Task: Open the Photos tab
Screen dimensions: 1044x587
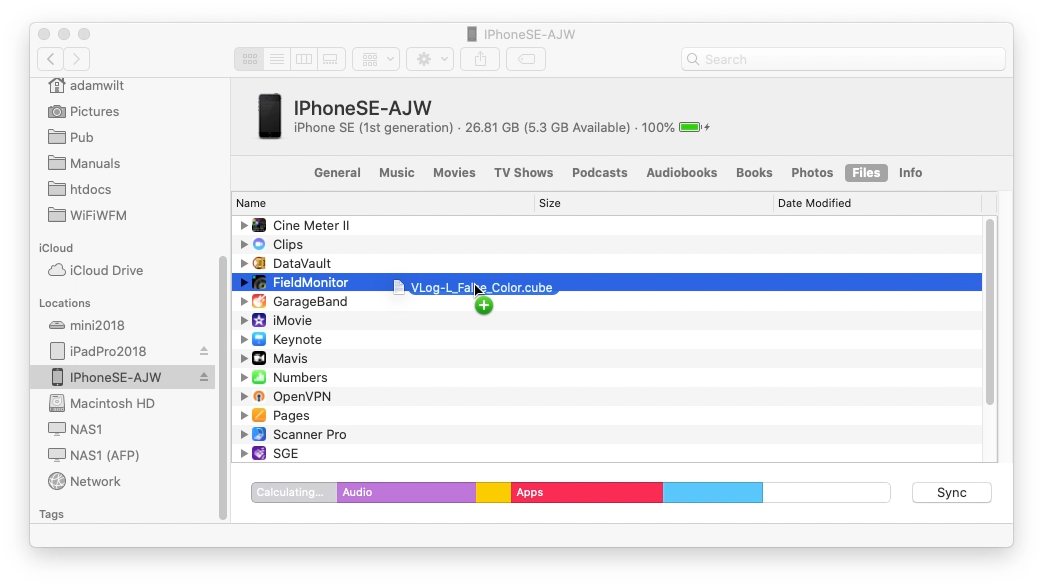Action: pyautogui.click(x=812, y=172)
